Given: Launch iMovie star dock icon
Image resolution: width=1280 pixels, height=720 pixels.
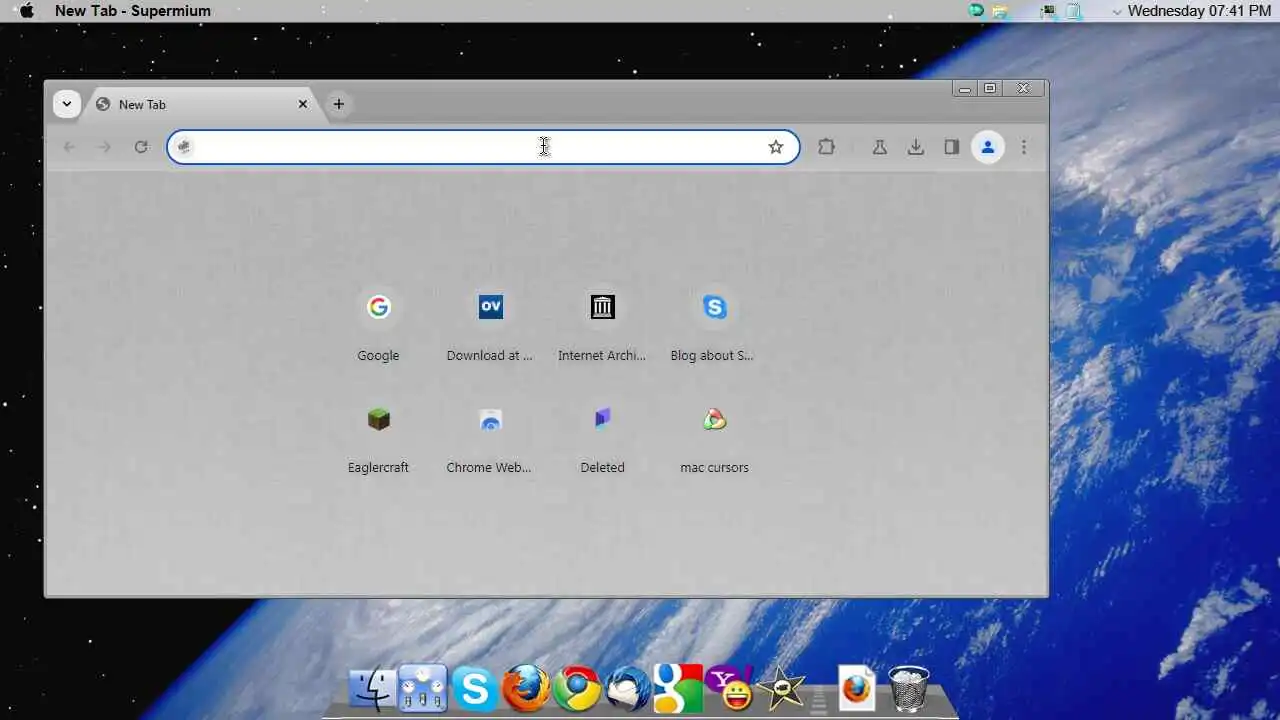Looking at the screenshot, I should point(781,689).
